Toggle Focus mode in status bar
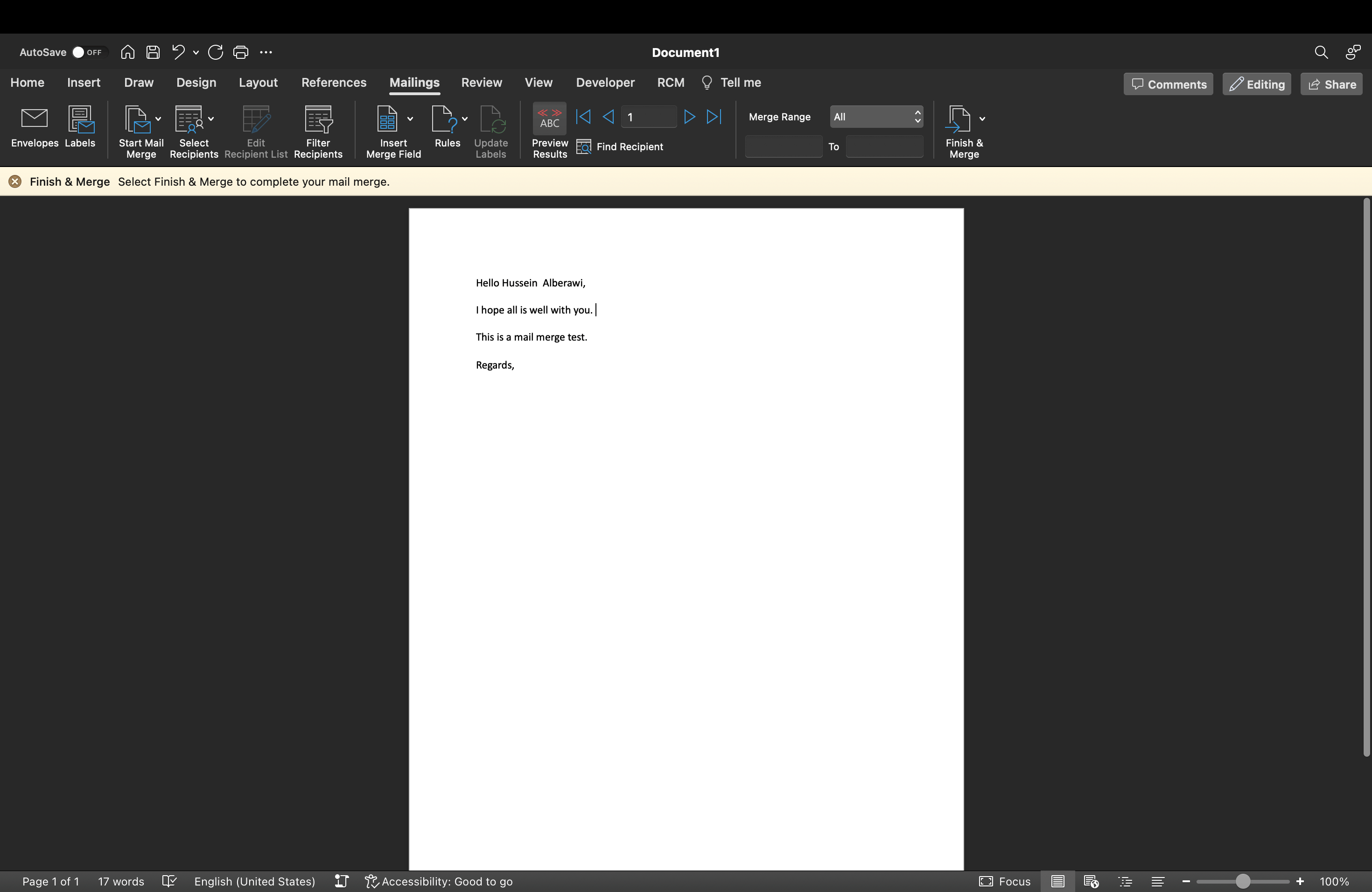Image resolution: width=1372 pixels, height=892 pixels. [x=1004, y=881]
